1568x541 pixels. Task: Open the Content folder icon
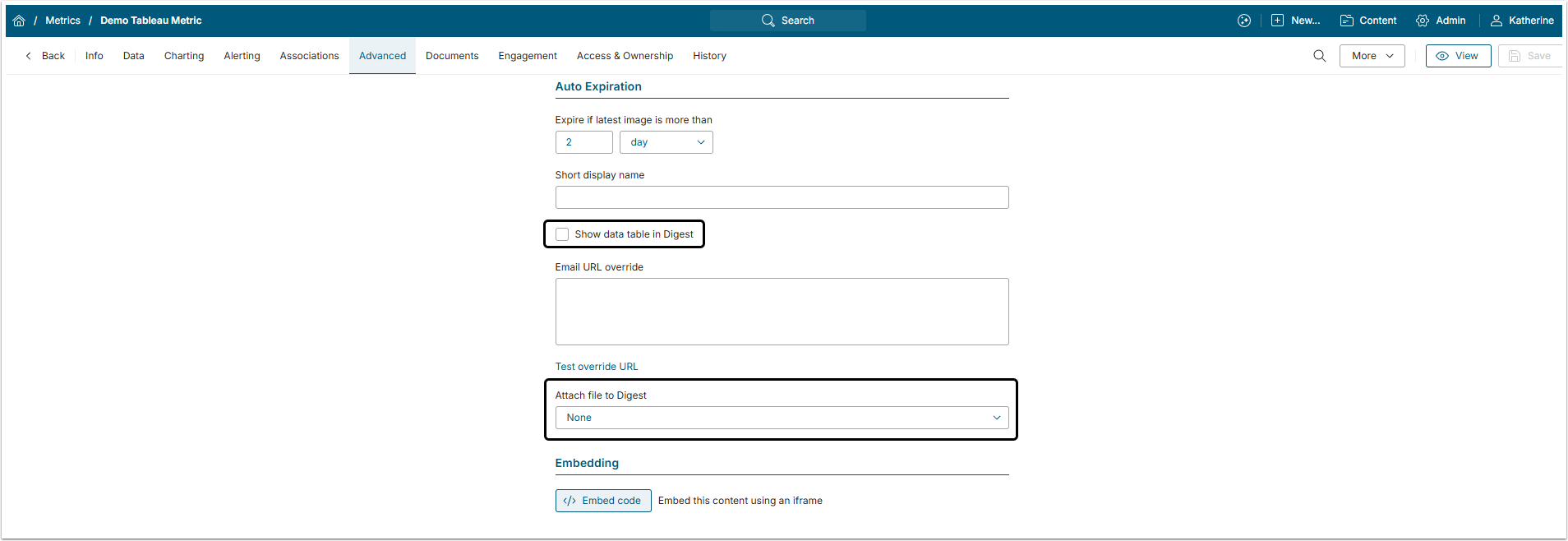click(1346, 21)
